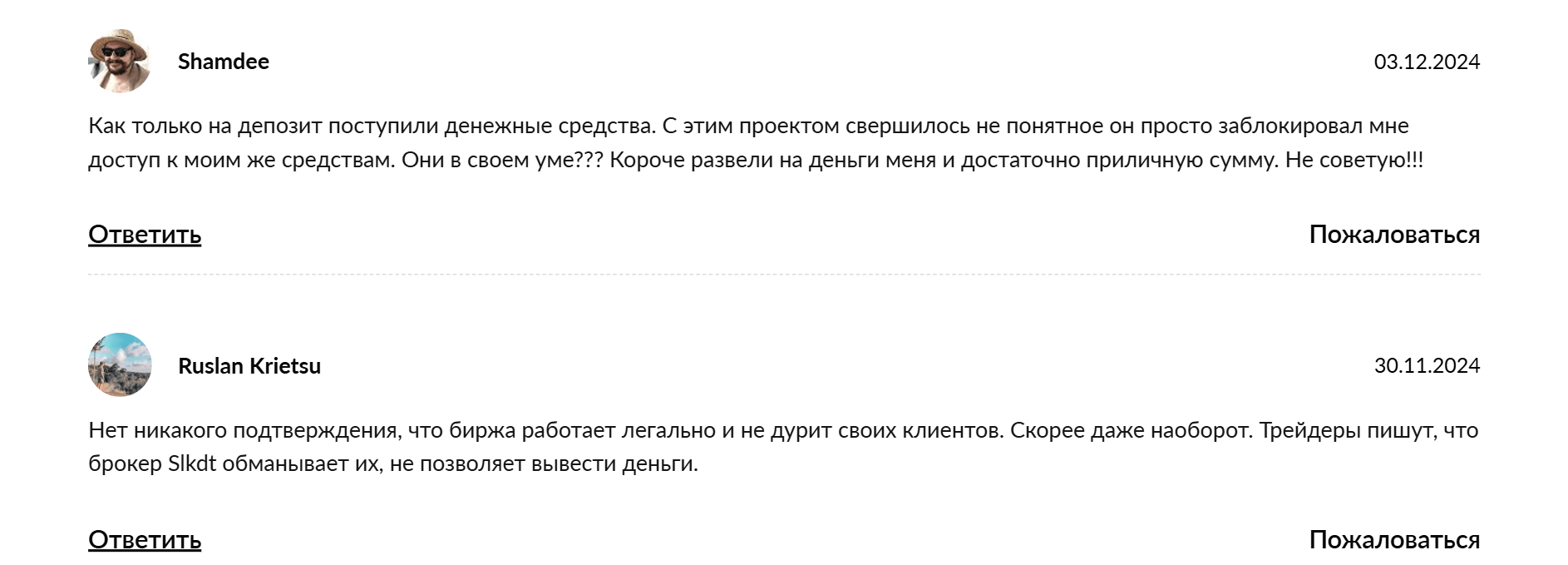1568x565 pixels.
Task: Report Ruslan Krietsu's review with Пожаловаться
Action: point(1394,539)
